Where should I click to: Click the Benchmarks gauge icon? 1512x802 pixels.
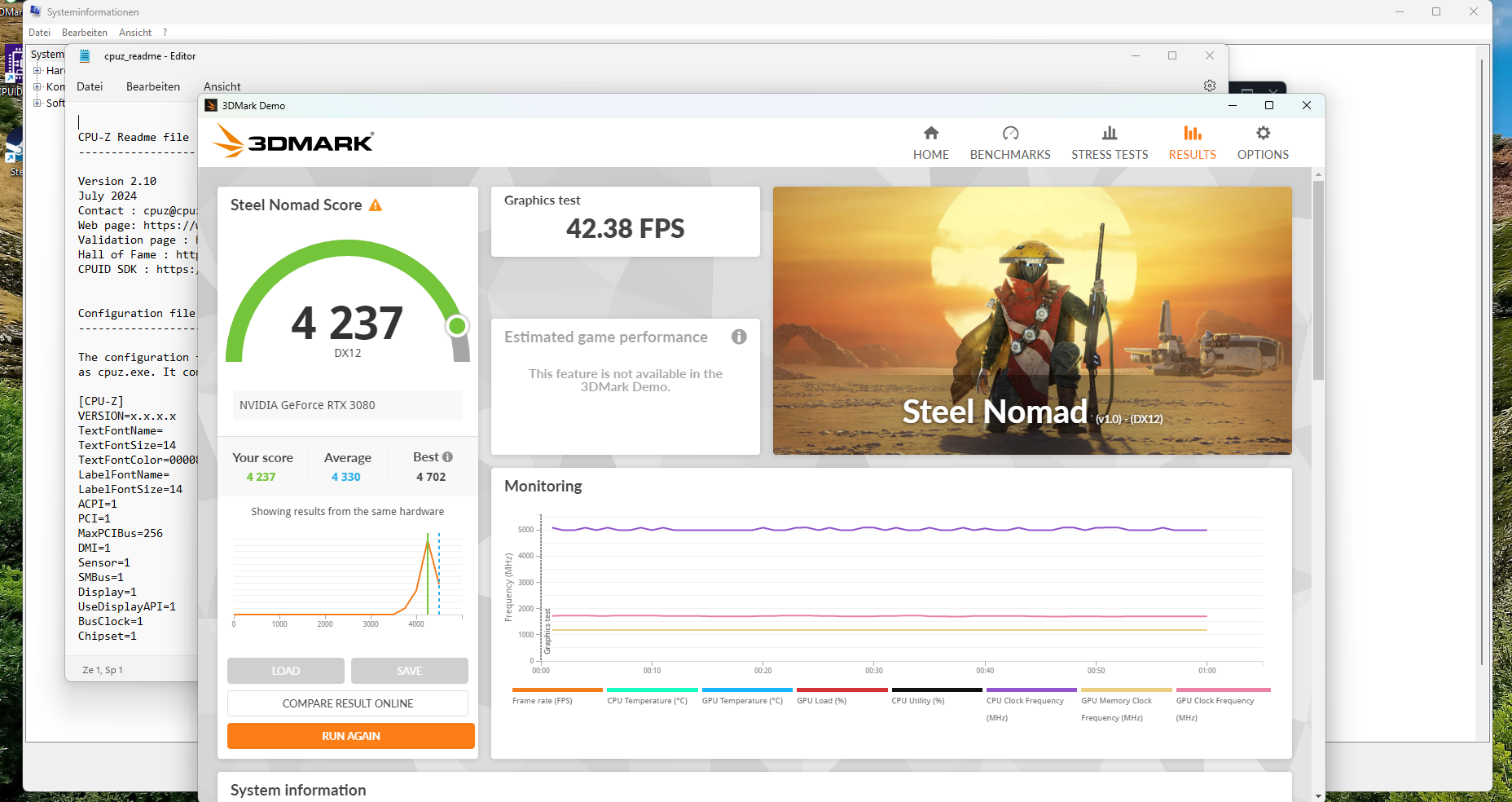pos(1010,133)
